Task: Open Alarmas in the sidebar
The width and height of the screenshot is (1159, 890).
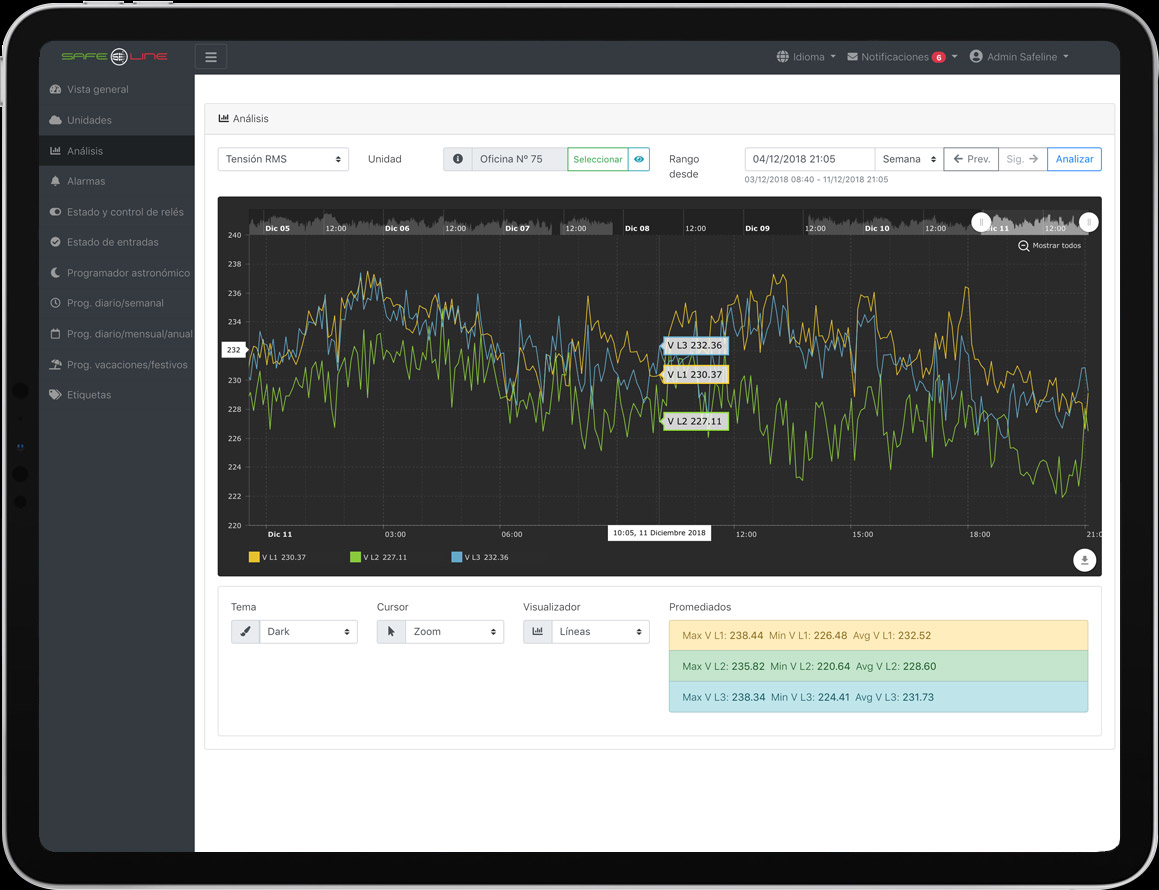Action: coord(117,181)
